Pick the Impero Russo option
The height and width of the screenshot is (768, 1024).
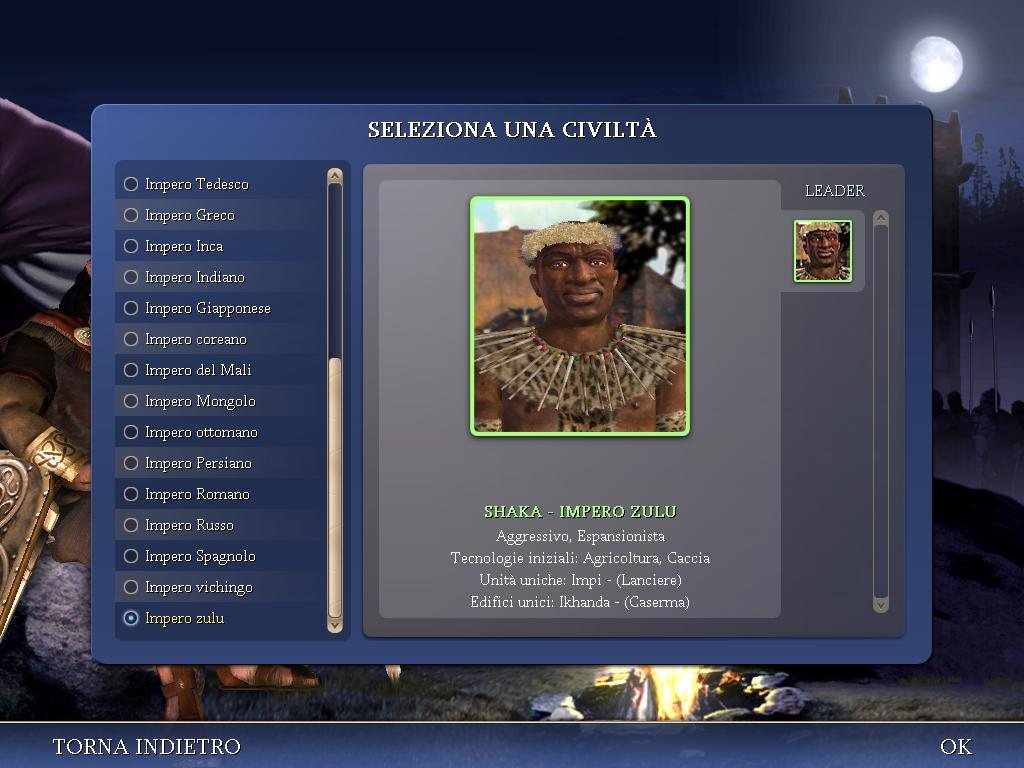coord(219,525)
